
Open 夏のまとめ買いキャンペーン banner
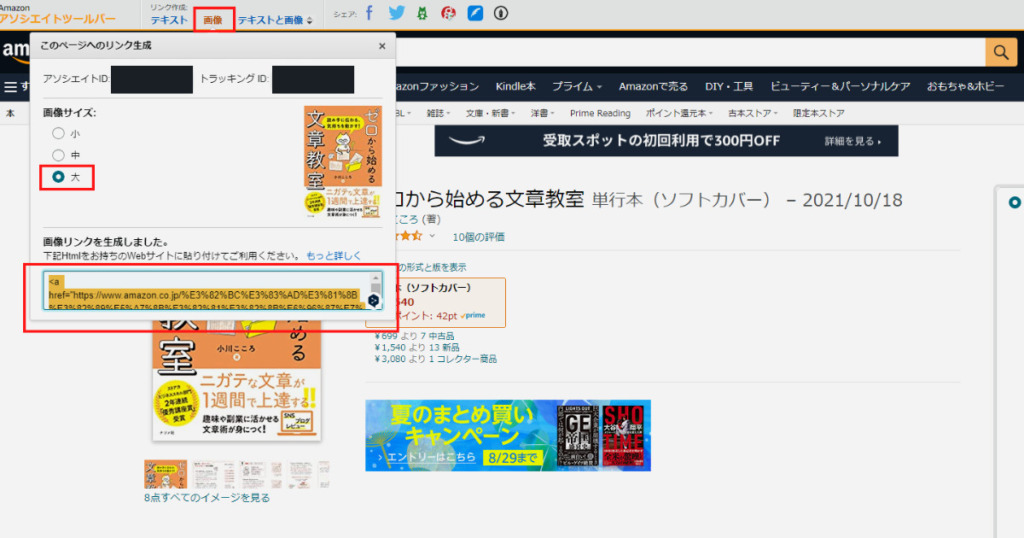tap(508, 435)
